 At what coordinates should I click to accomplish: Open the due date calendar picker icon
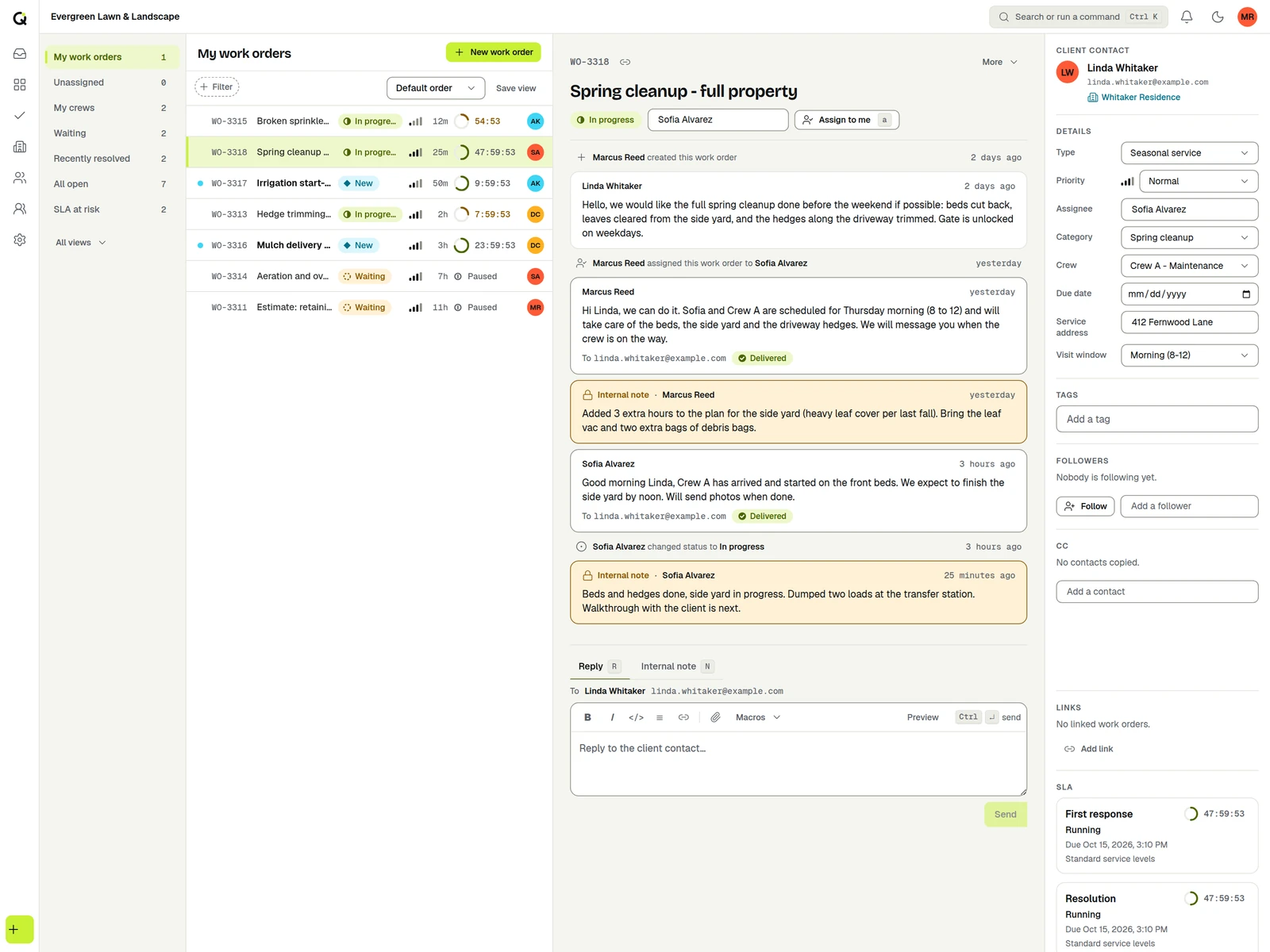tap(1245, 294)
